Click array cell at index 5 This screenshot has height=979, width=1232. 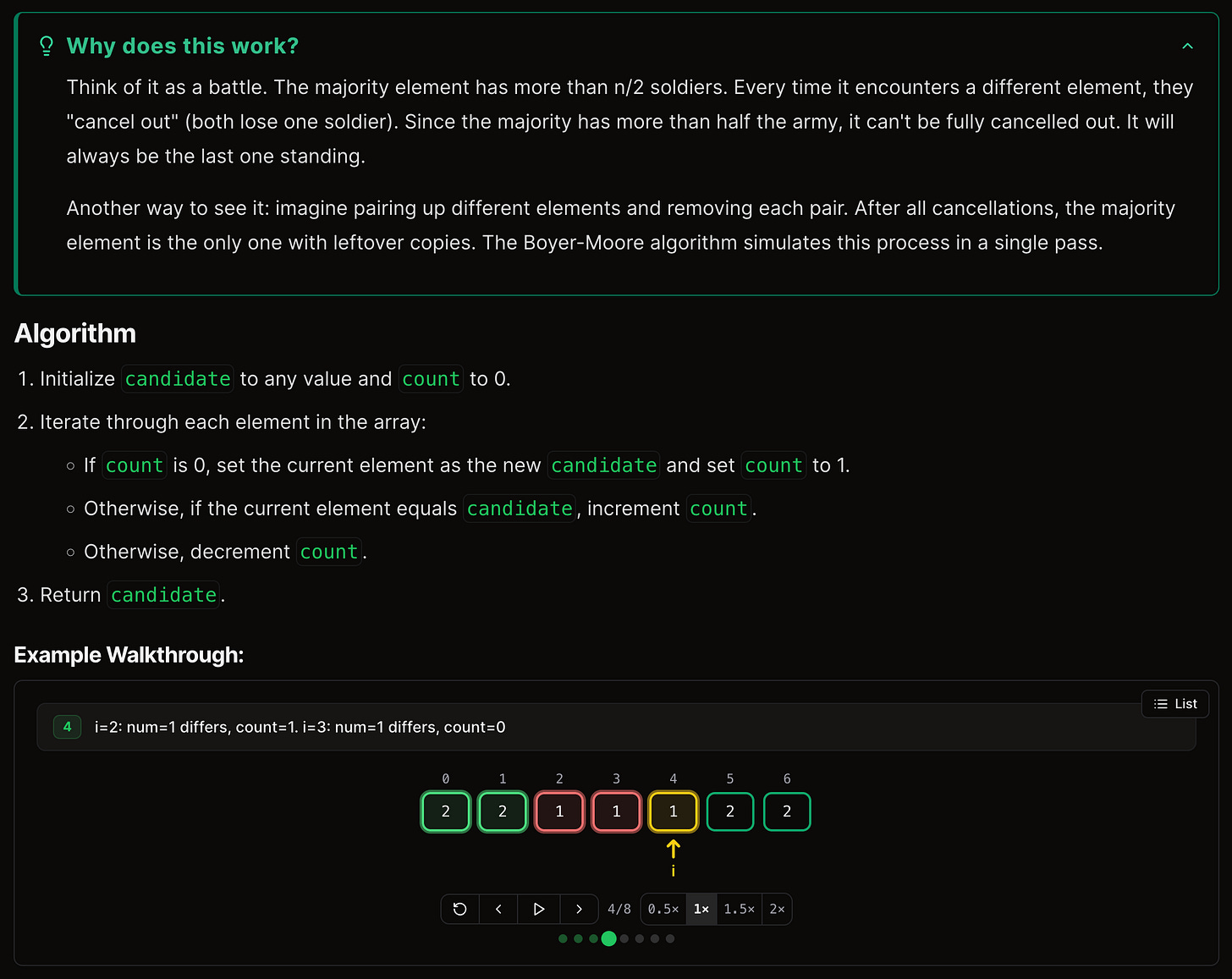pyautogui.click(x=730, y=811)
